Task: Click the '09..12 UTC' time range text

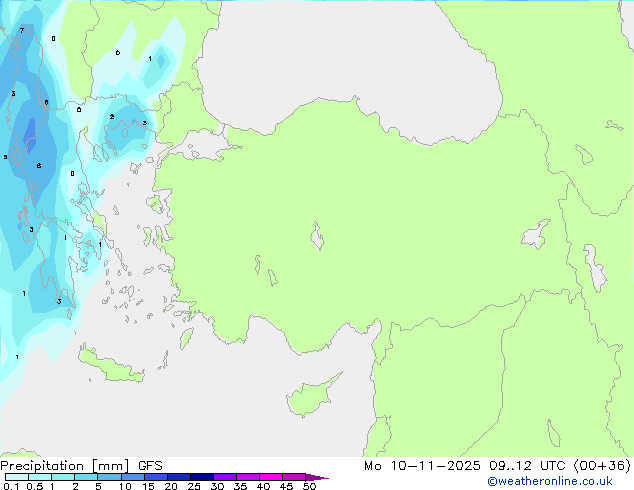Action: point(526,466)
